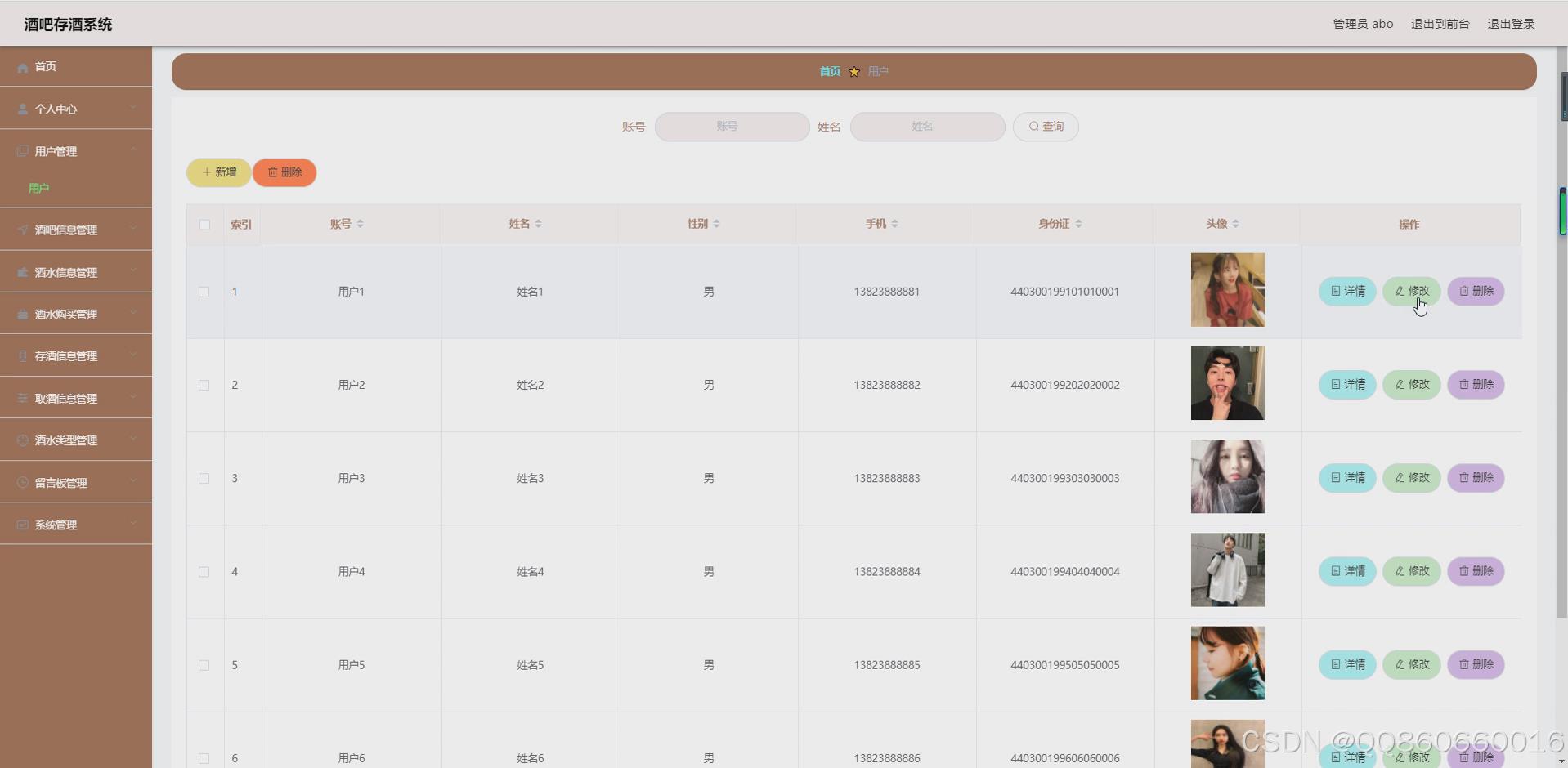
Task: Sort by 身份证 column sort arrows
Action: coord(1078,224)
